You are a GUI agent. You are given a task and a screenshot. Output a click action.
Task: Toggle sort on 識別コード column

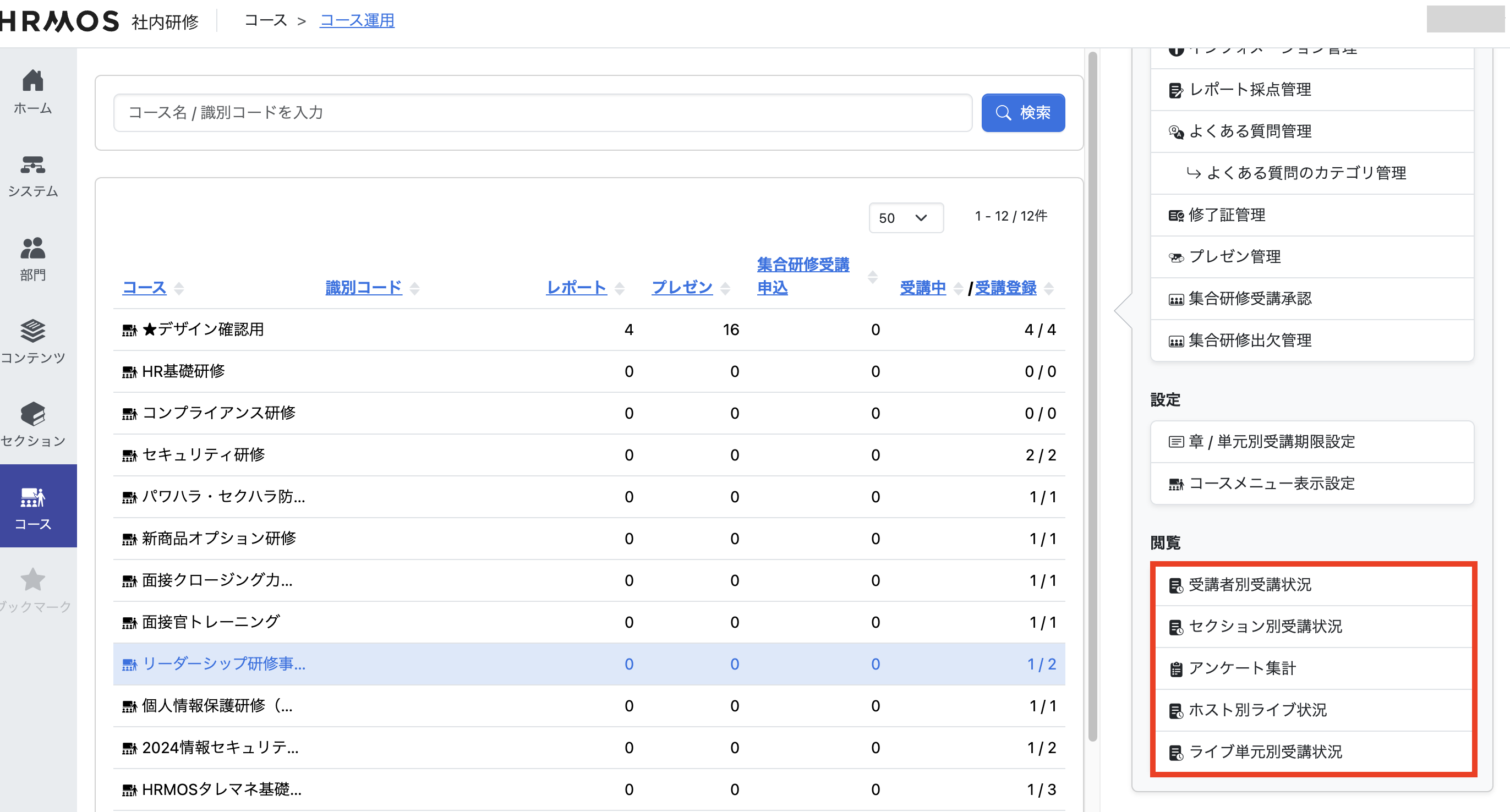click(414, 288)
